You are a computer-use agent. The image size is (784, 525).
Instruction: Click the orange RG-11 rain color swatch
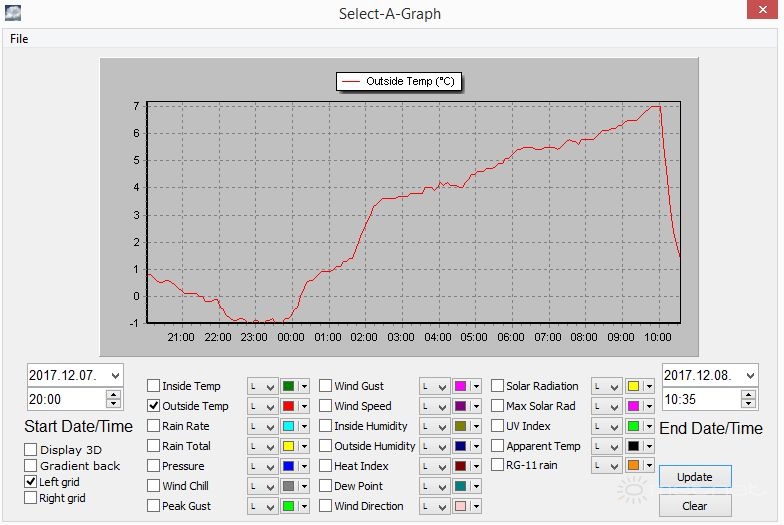(x=632, y=465)
